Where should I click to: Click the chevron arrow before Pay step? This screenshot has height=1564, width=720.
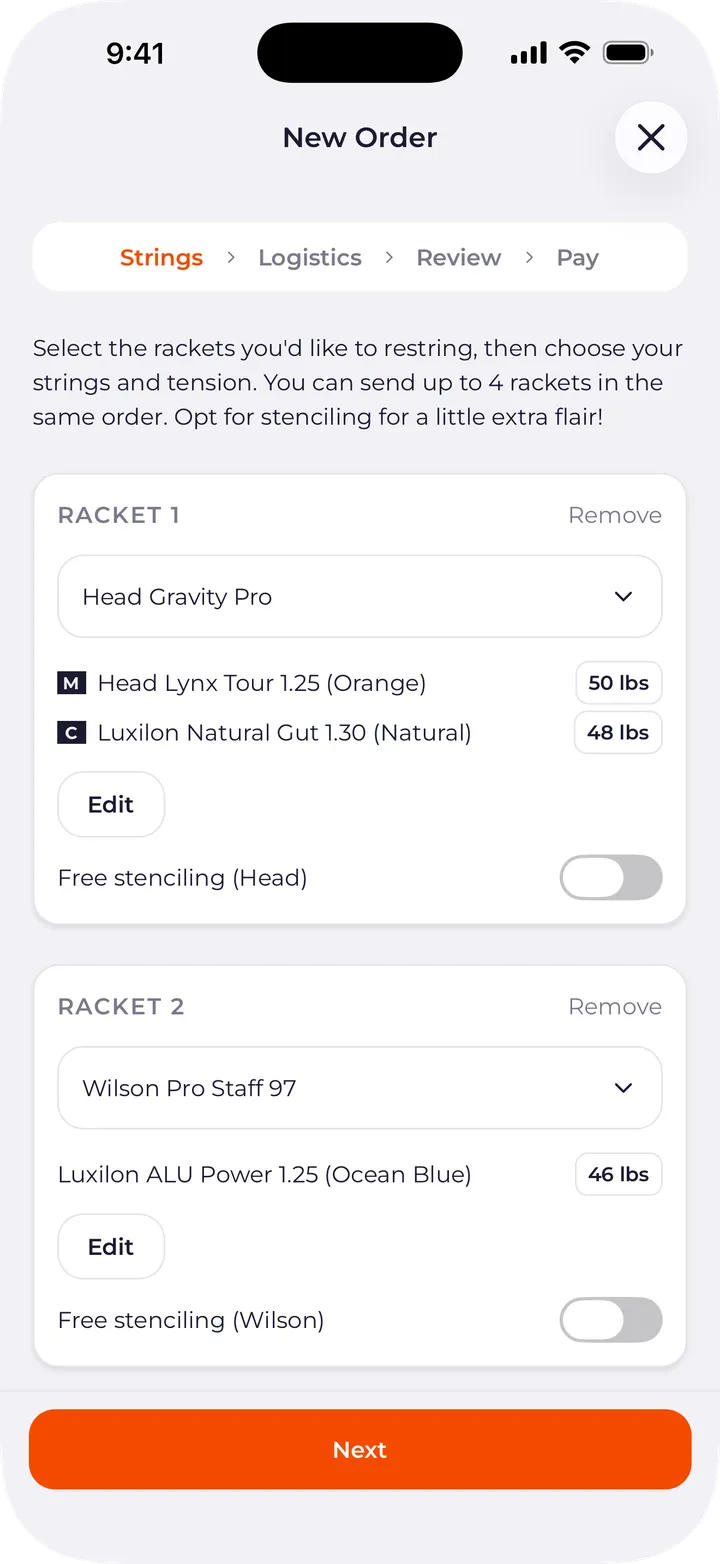point(529,258)
